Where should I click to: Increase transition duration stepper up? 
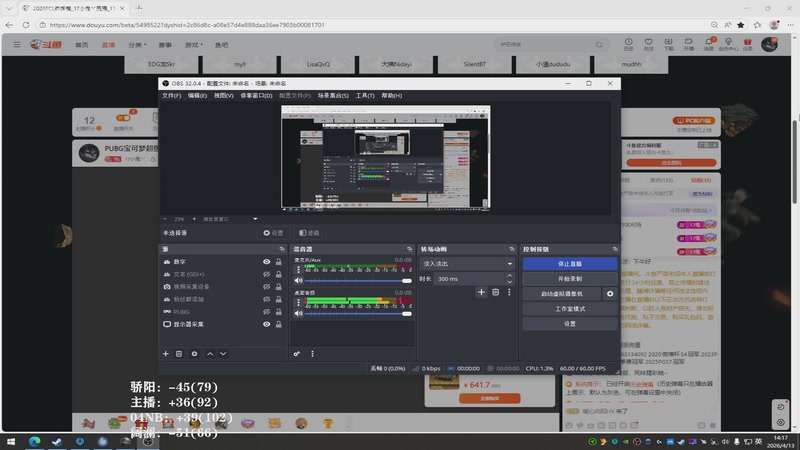[509, 276]
